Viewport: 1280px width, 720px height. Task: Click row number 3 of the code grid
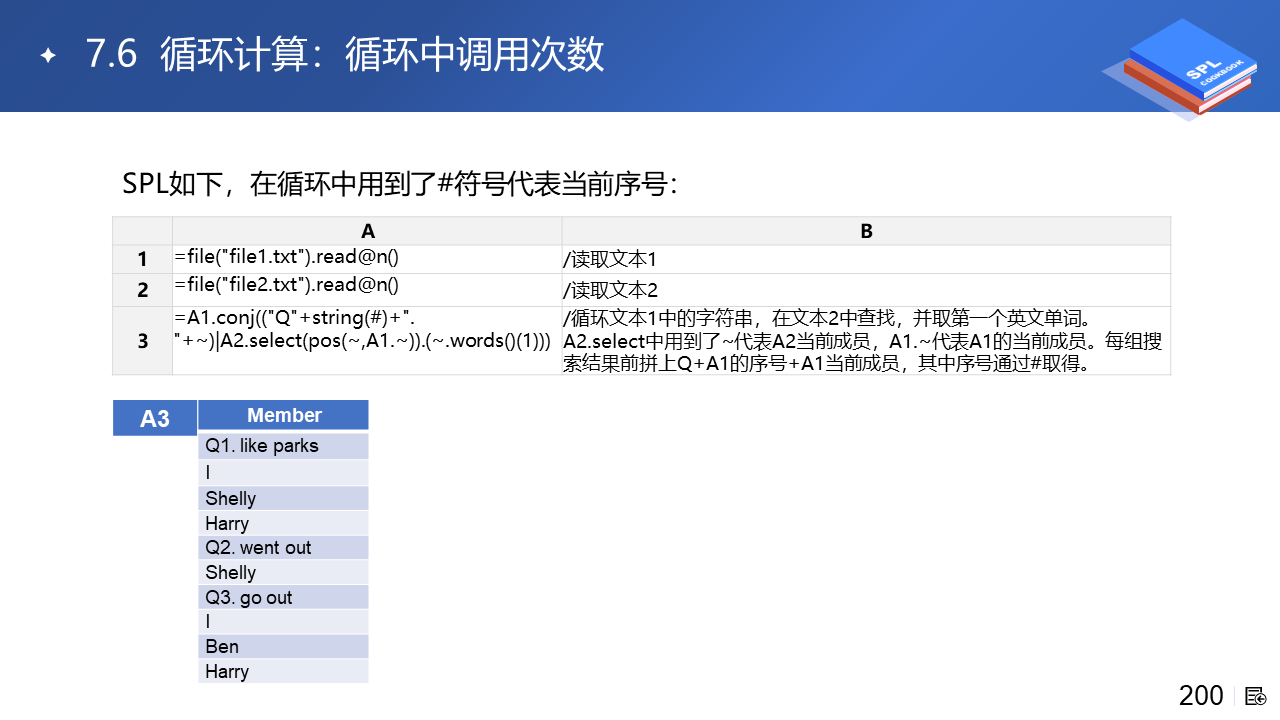(142, 341)
